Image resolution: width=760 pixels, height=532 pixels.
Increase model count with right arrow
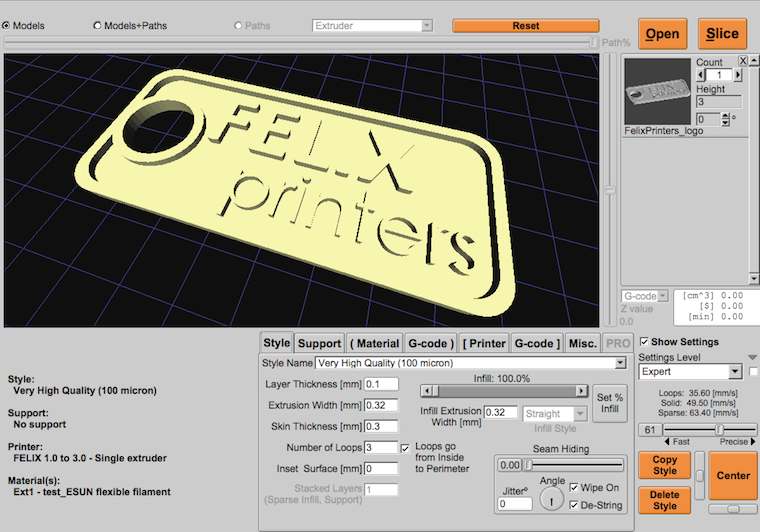pos(738,75)
